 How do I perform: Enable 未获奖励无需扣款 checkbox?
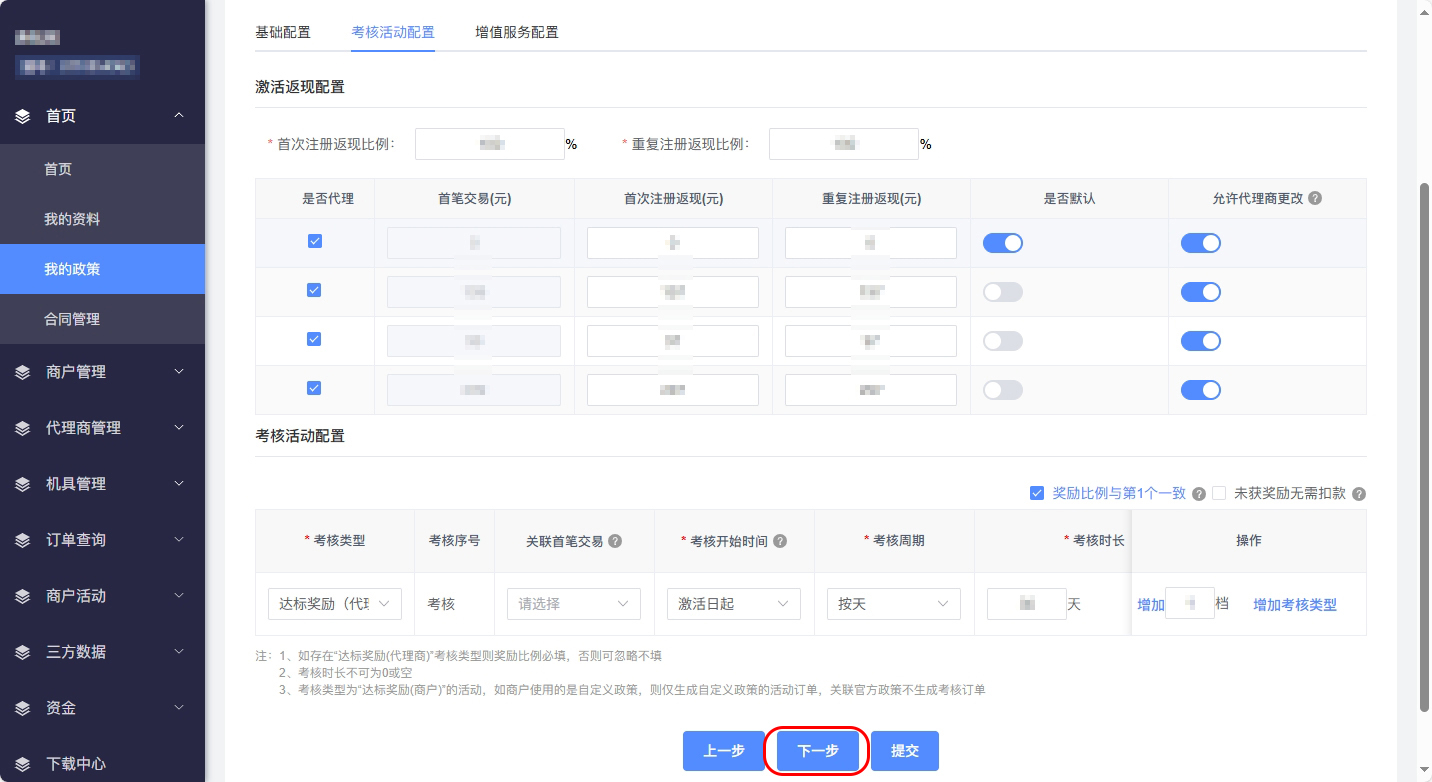[x=1219, y=493]
